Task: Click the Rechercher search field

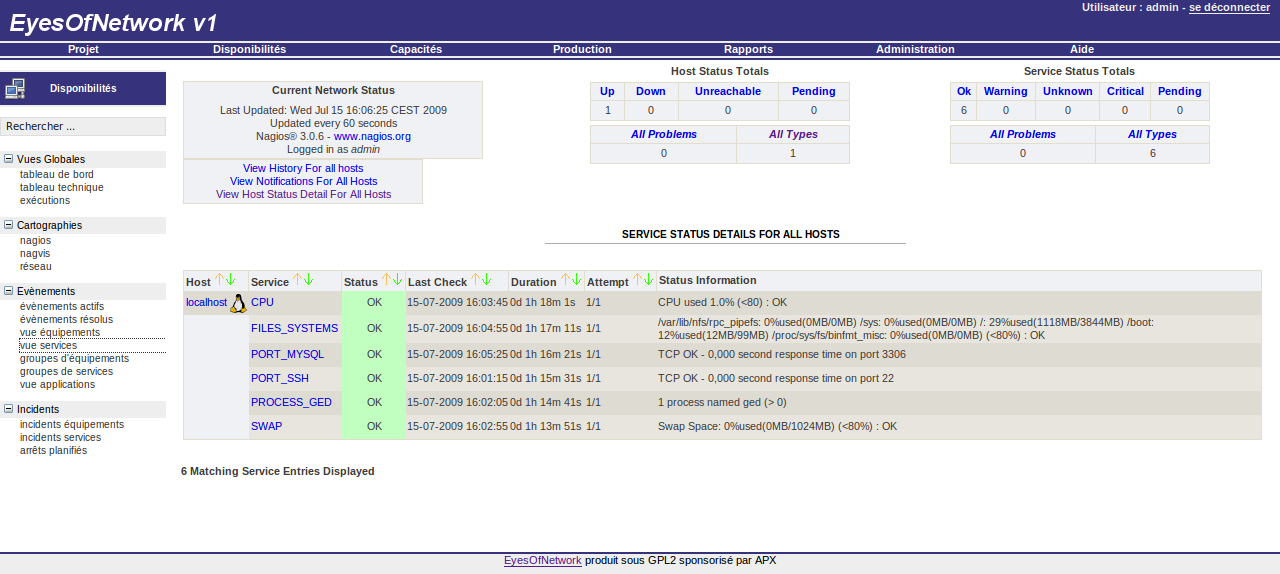Action: (83, 127)
